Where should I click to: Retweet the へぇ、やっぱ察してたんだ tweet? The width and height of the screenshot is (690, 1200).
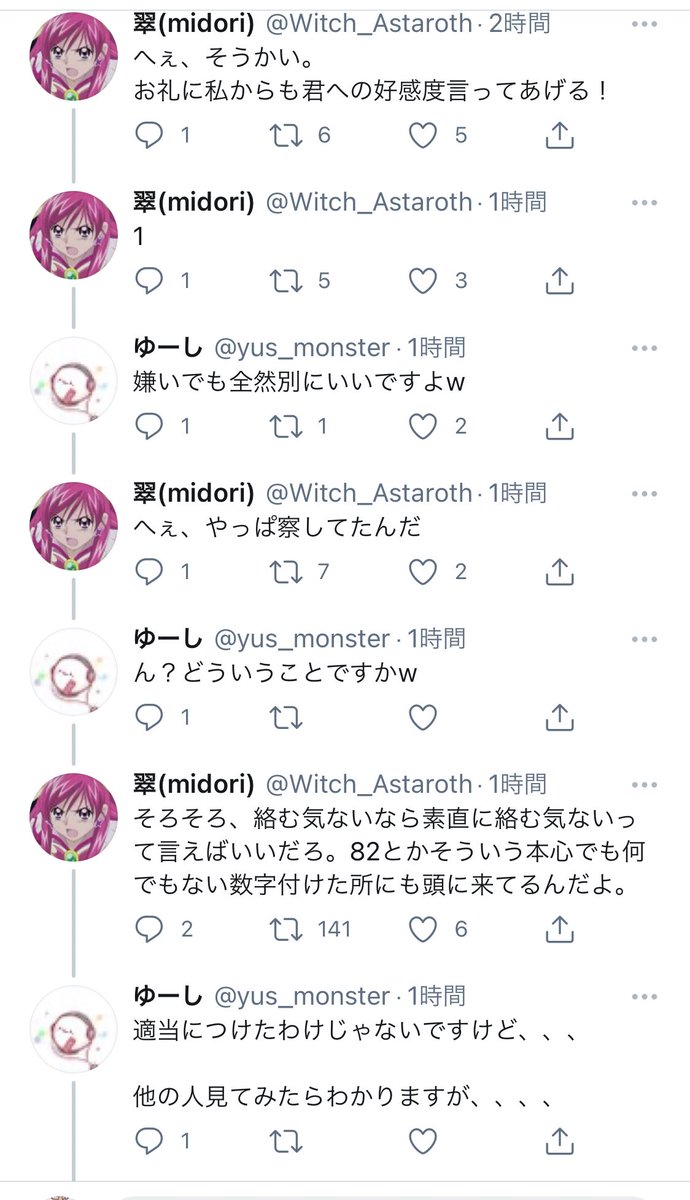(287, 572)
